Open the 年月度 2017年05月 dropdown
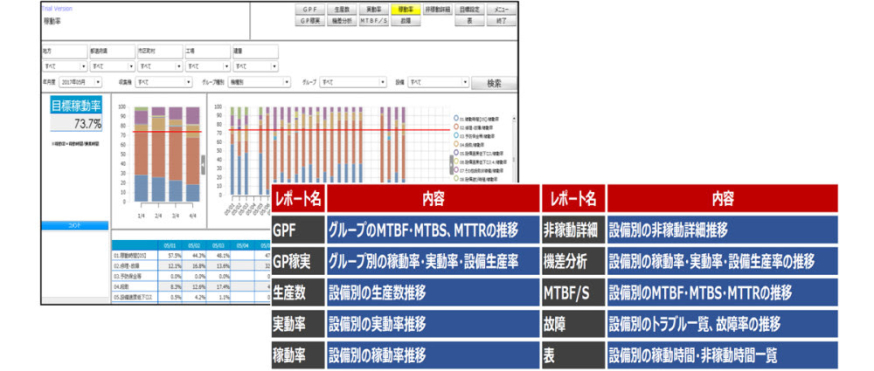 pyautogui.click(x=81, y=82)
